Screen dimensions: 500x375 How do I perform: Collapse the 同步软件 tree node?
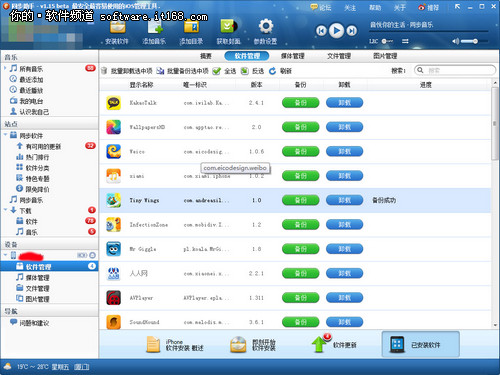(5, 135)
